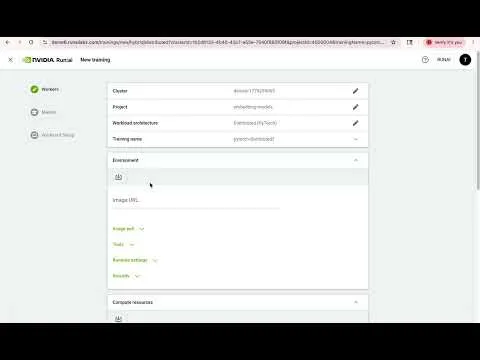Open the browser three-dot menu

tap(473, 42)
